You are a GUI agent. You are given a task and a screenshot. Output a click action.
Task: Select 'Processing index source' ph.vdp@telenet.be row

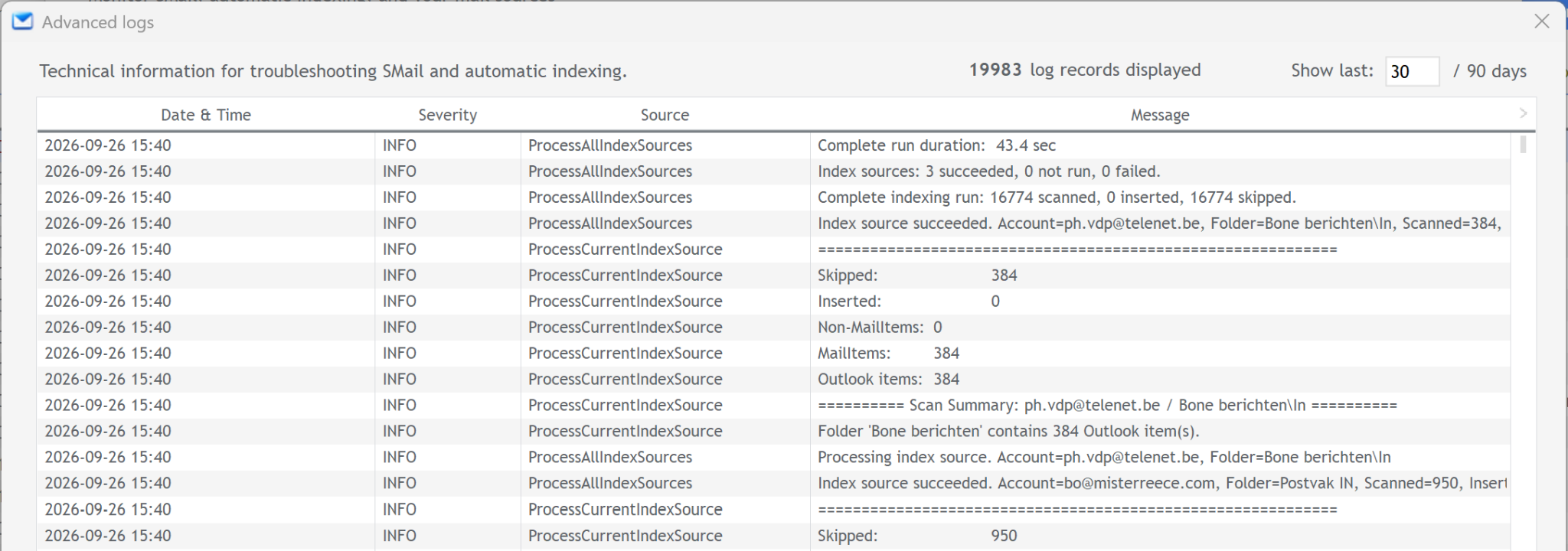coord(773,458)
